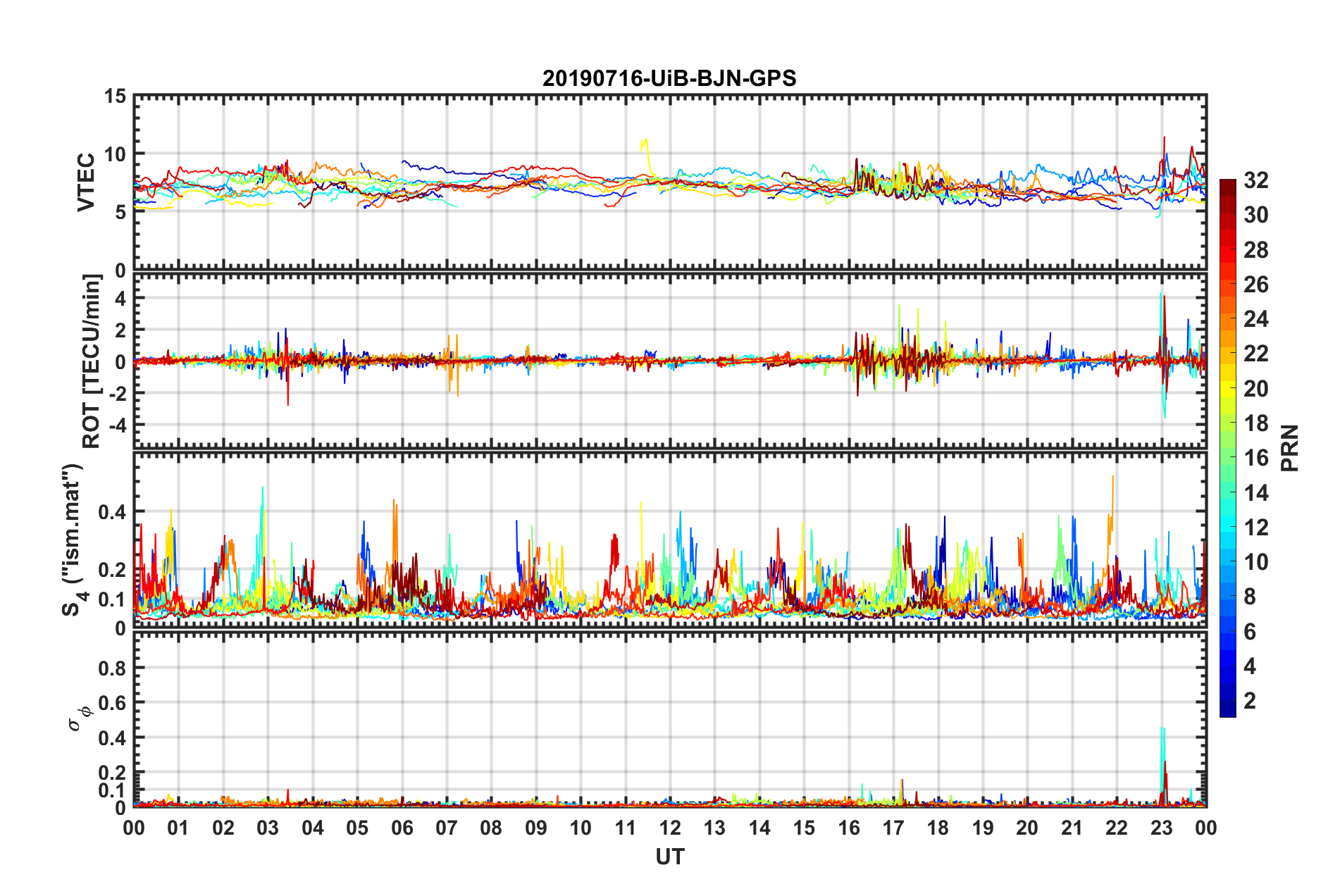1340x896 pixels.
Task: Click S4 tick label 0.4
Action: click(x=113, y=512)
